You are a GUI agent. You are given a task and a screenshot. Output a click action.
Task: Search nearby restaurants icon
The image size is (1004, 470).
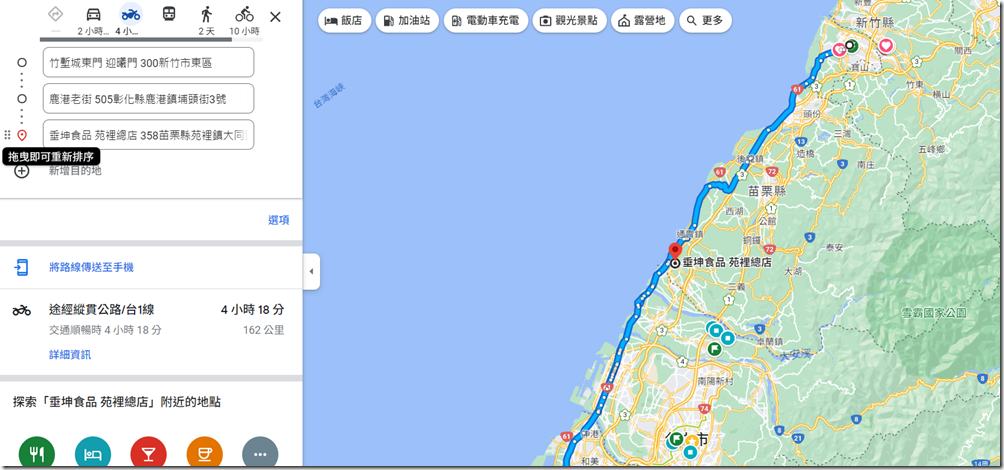click(37, 453)
